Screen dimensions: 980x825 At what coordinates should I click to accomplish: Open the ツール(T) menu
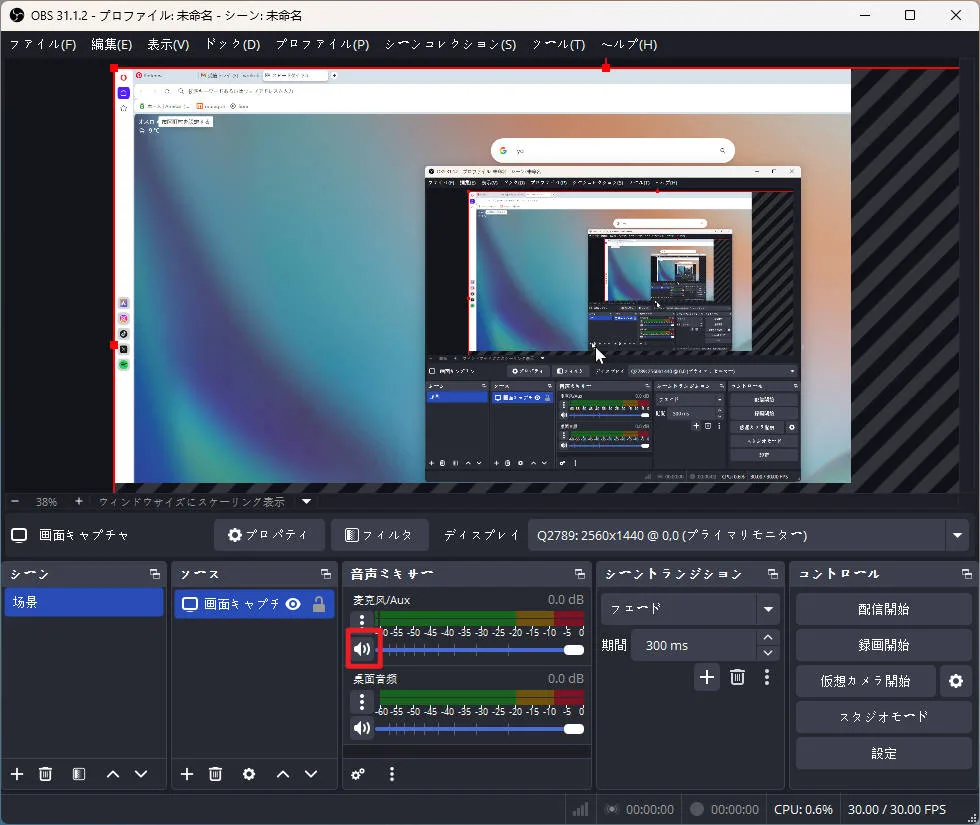point(559,44)
